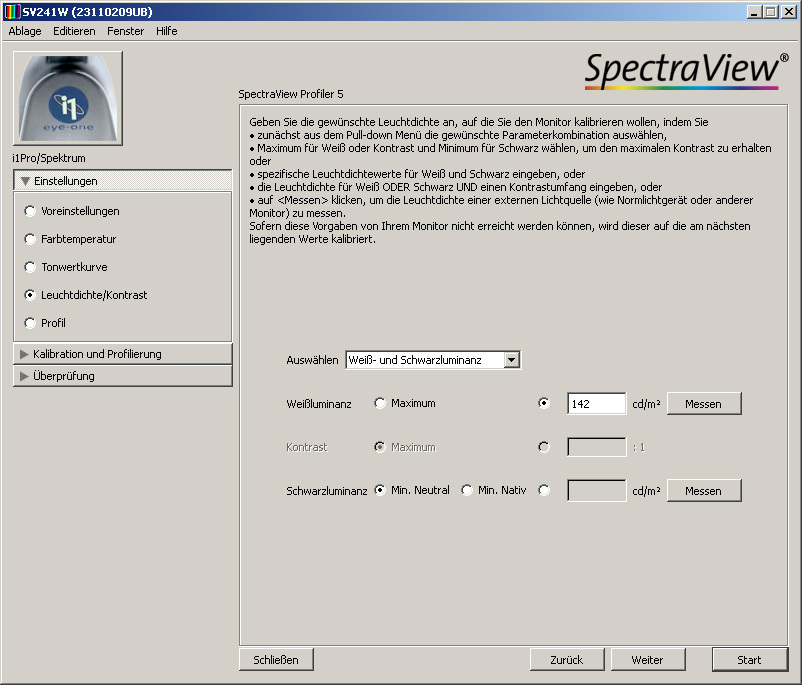Open the Hilfe menu

(x=167, y=31)
